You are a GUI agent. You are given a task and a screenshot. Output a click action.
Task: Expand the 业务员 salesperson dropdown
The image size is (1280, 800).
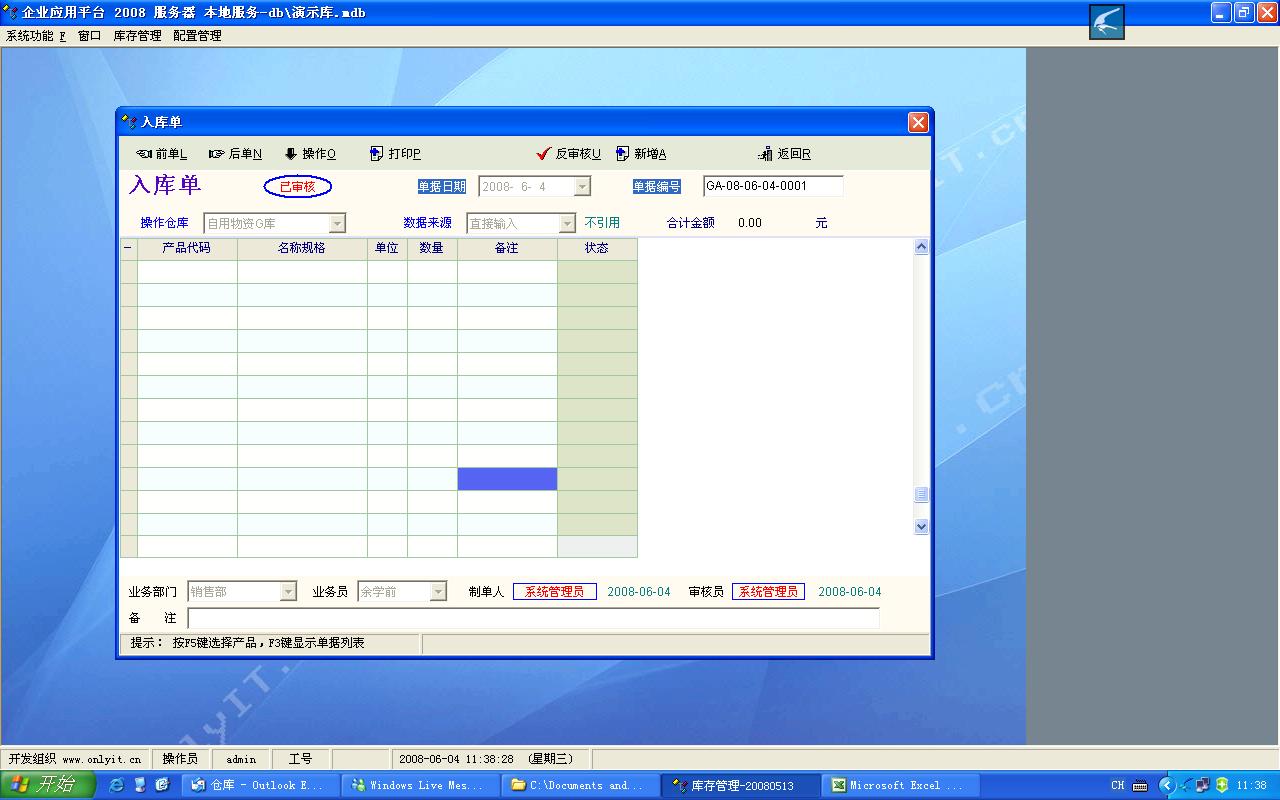[438, 592]
